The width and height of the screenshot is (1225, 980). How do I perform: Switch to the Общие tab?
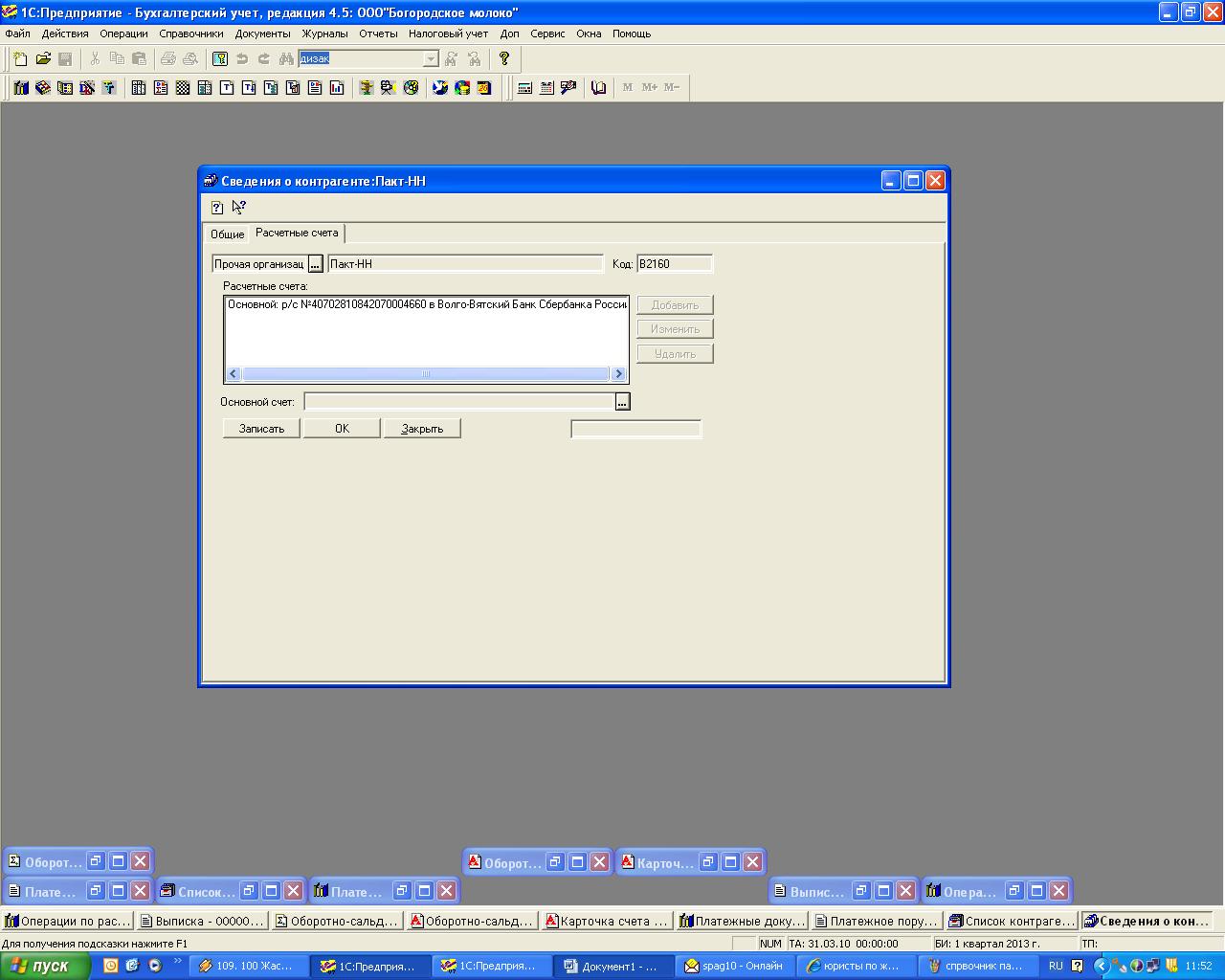coord(228,234)
